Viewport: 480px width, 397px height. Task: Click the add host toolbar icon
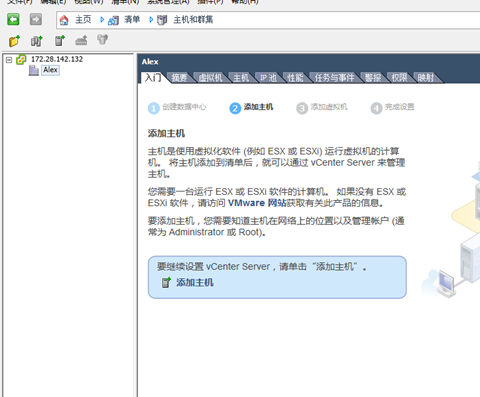coord(60,41)
